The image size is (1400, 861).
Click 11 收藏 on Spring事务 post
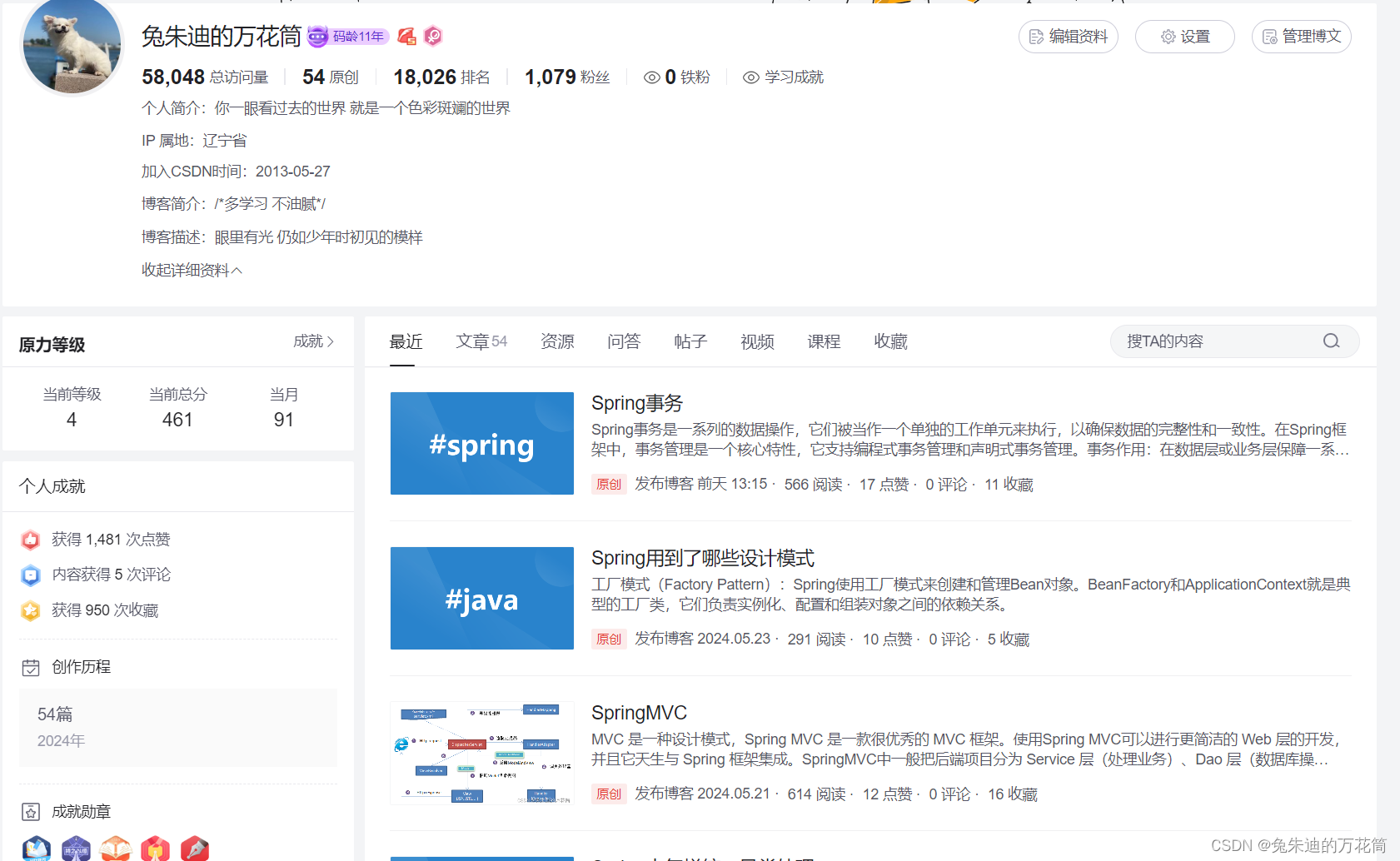point(1009,484)
